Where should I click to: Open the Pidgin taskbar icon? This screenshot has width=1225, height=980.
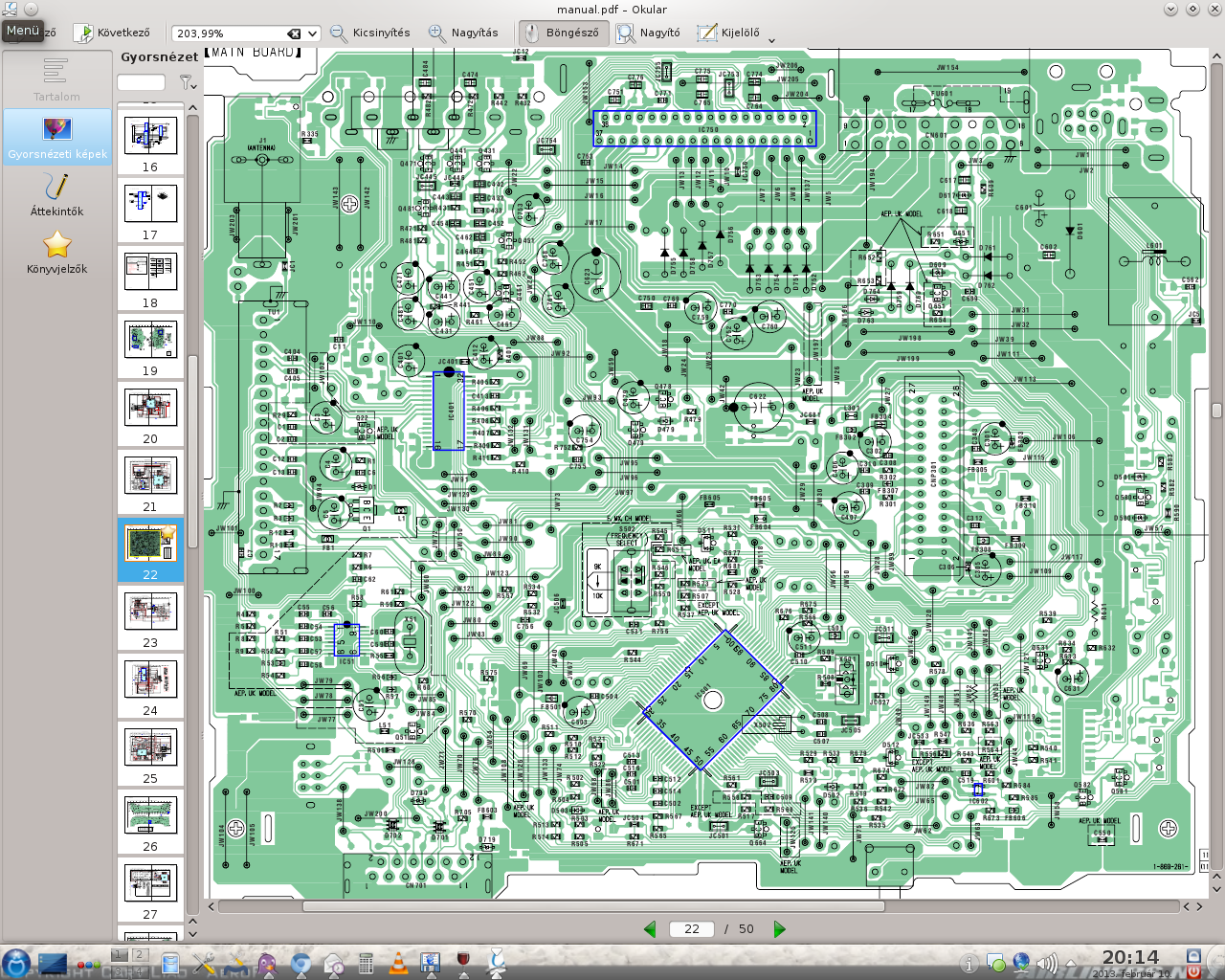point(268,964)
